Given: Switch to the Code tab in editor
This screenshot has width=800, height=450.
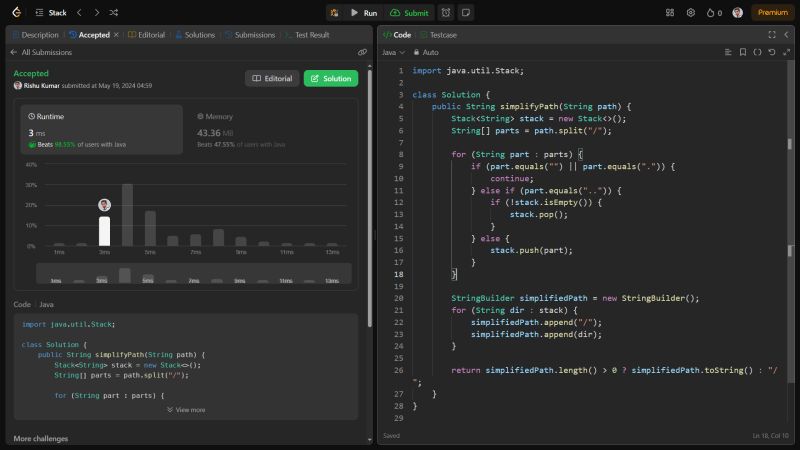Looking at the screenshot, I should 397,35.
